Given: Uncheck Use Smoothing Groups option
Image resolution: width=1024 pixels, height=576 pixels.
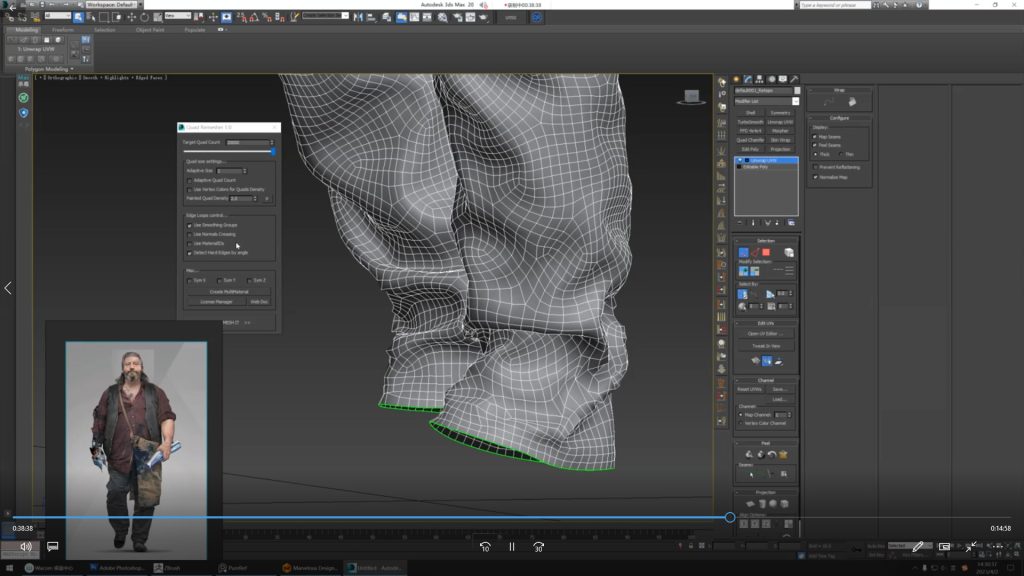Looking at the screenshot, I should 189,225.
